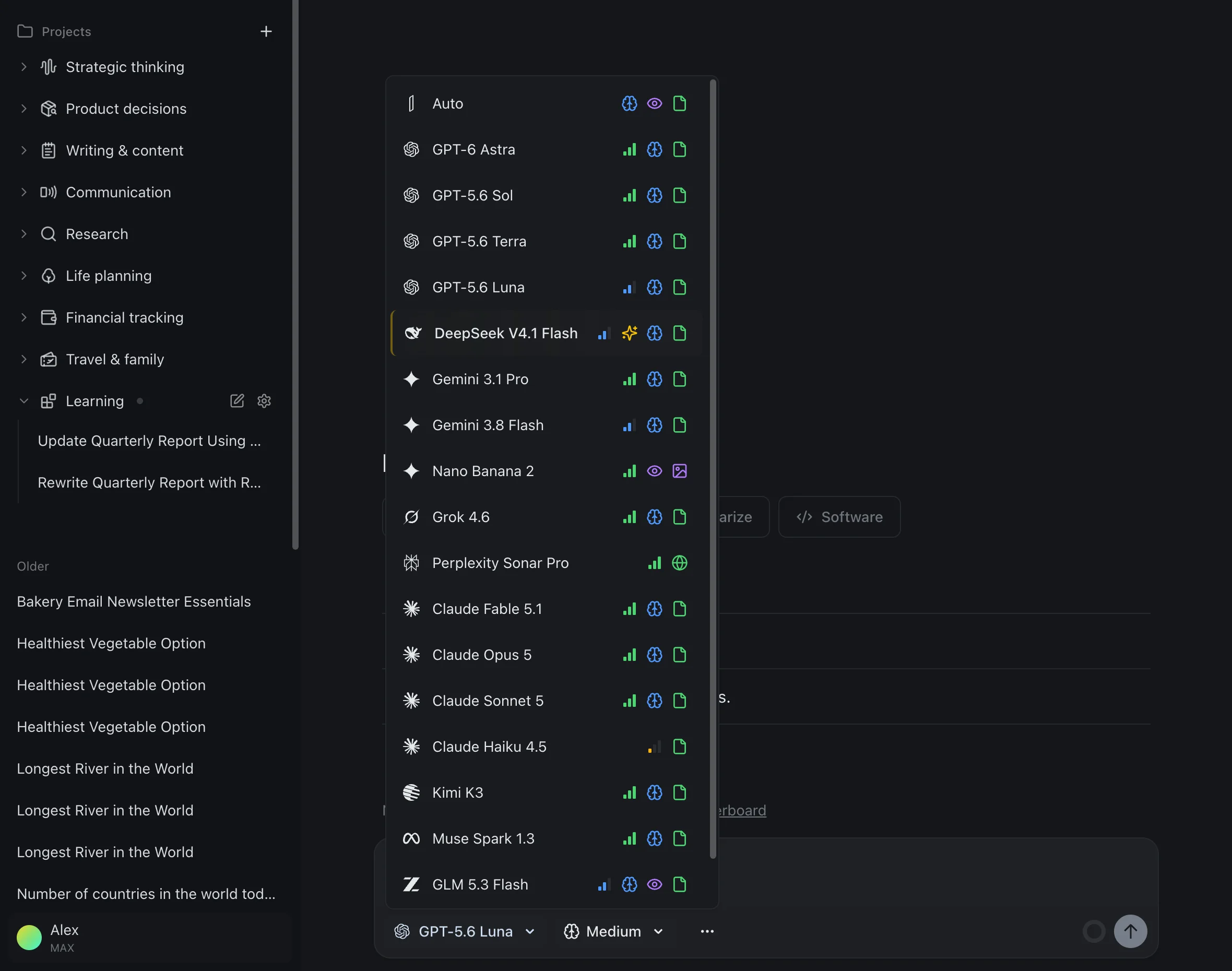This screenshot has height=971, width=1232.
Task: Open the Medium reasoning effort dropdown
Action: 613,931
